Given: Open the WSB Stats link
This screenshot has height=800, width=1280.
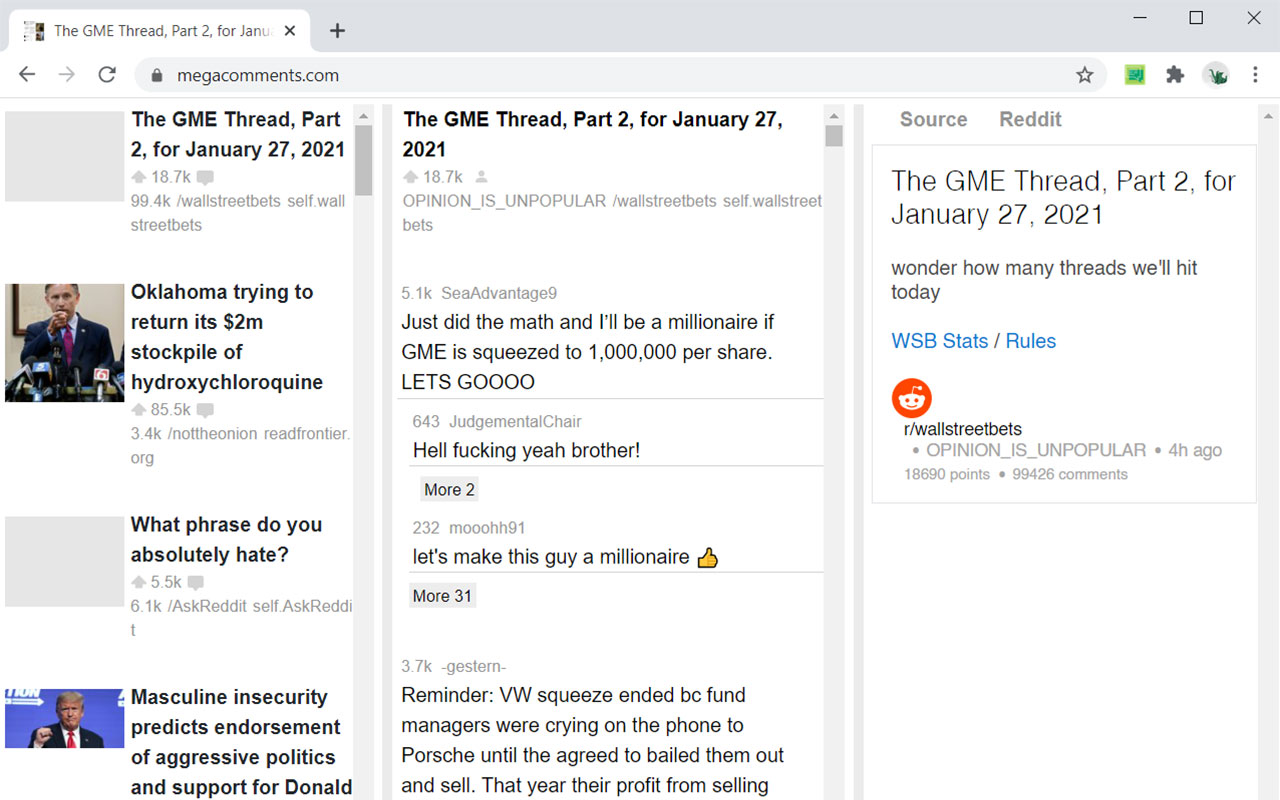Looking at the screenshot, I should (939, 340).
